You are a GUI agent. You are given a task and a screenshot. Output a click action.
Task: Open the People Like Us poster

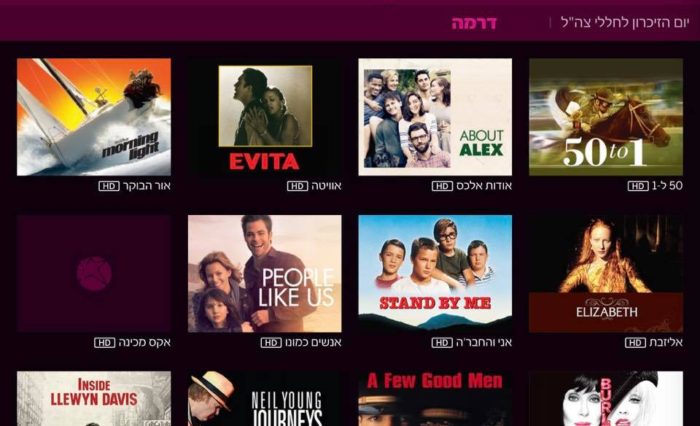[x=265, y=274]
